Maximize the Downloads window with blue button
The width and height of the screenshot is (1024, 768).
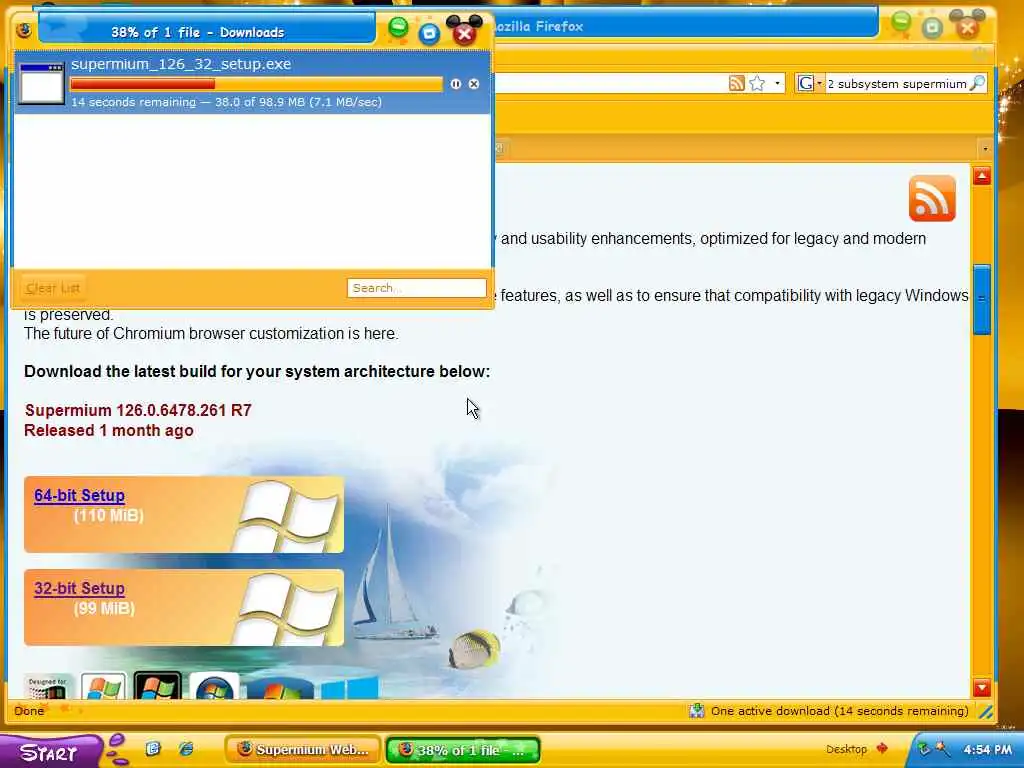[x=429, y=33]
